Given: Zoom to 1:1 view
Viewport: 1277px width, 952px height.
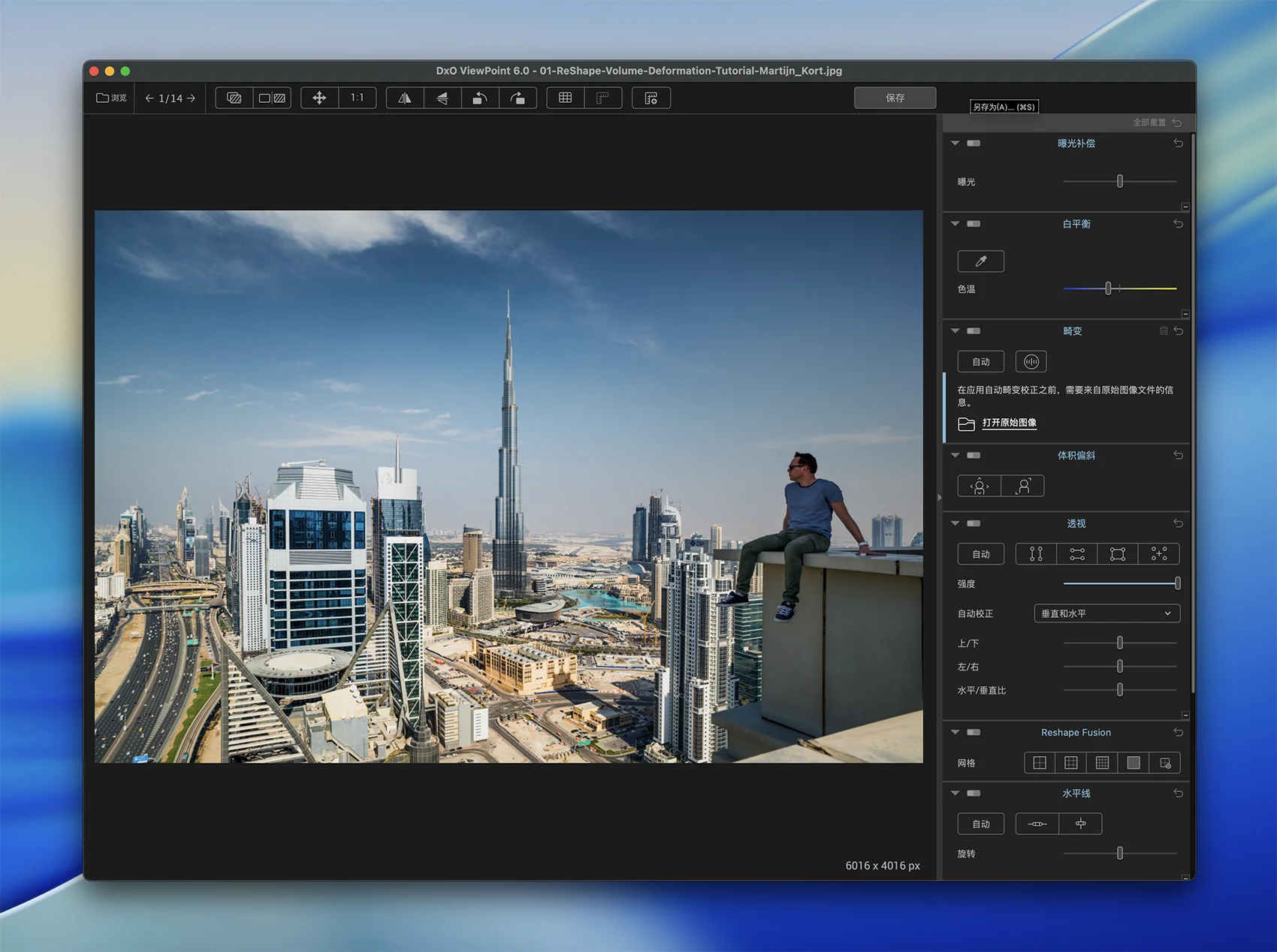Looking at the screenshot, I should tap(358, 98).
